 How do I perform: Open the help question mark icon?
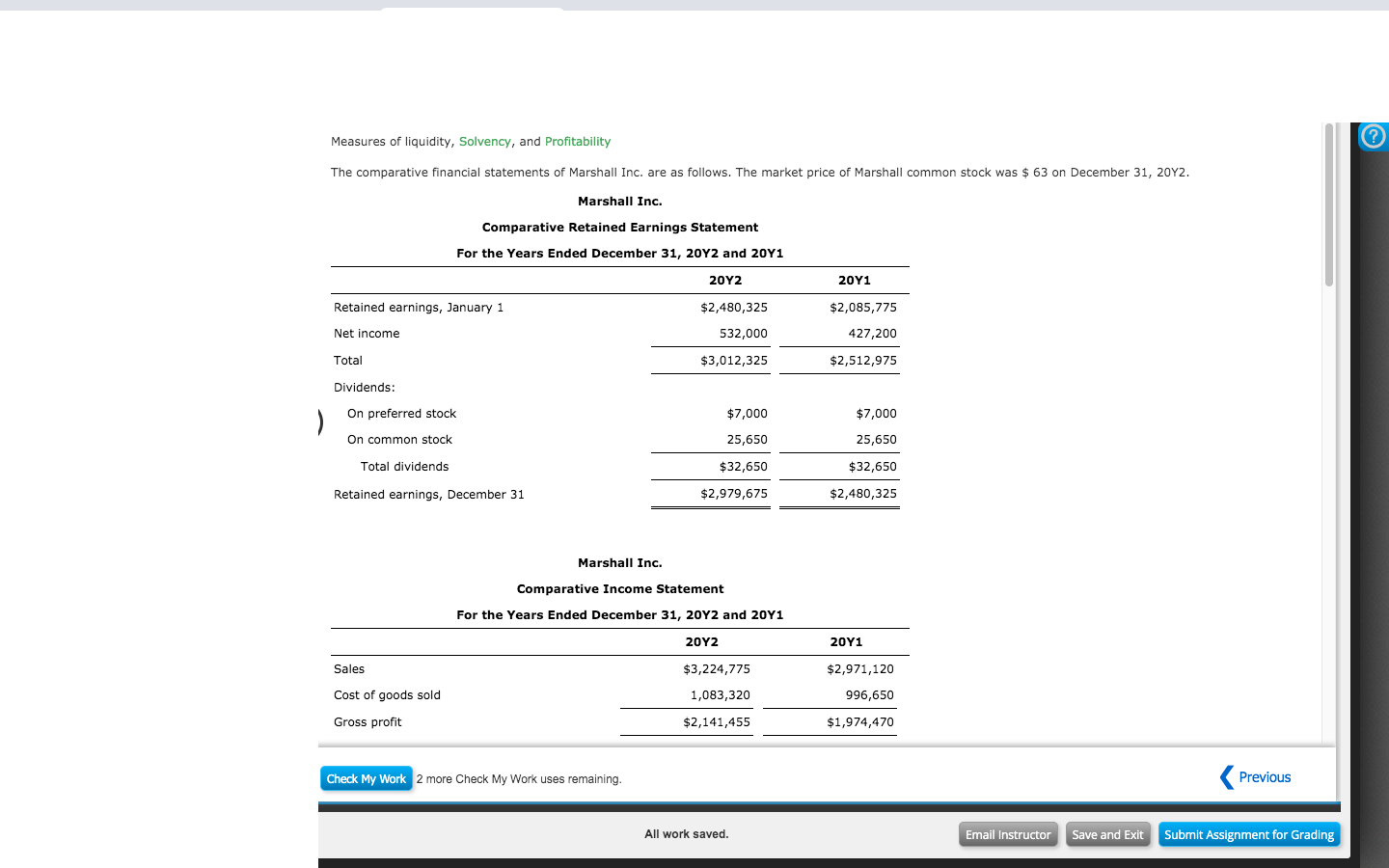point(1373,136)
